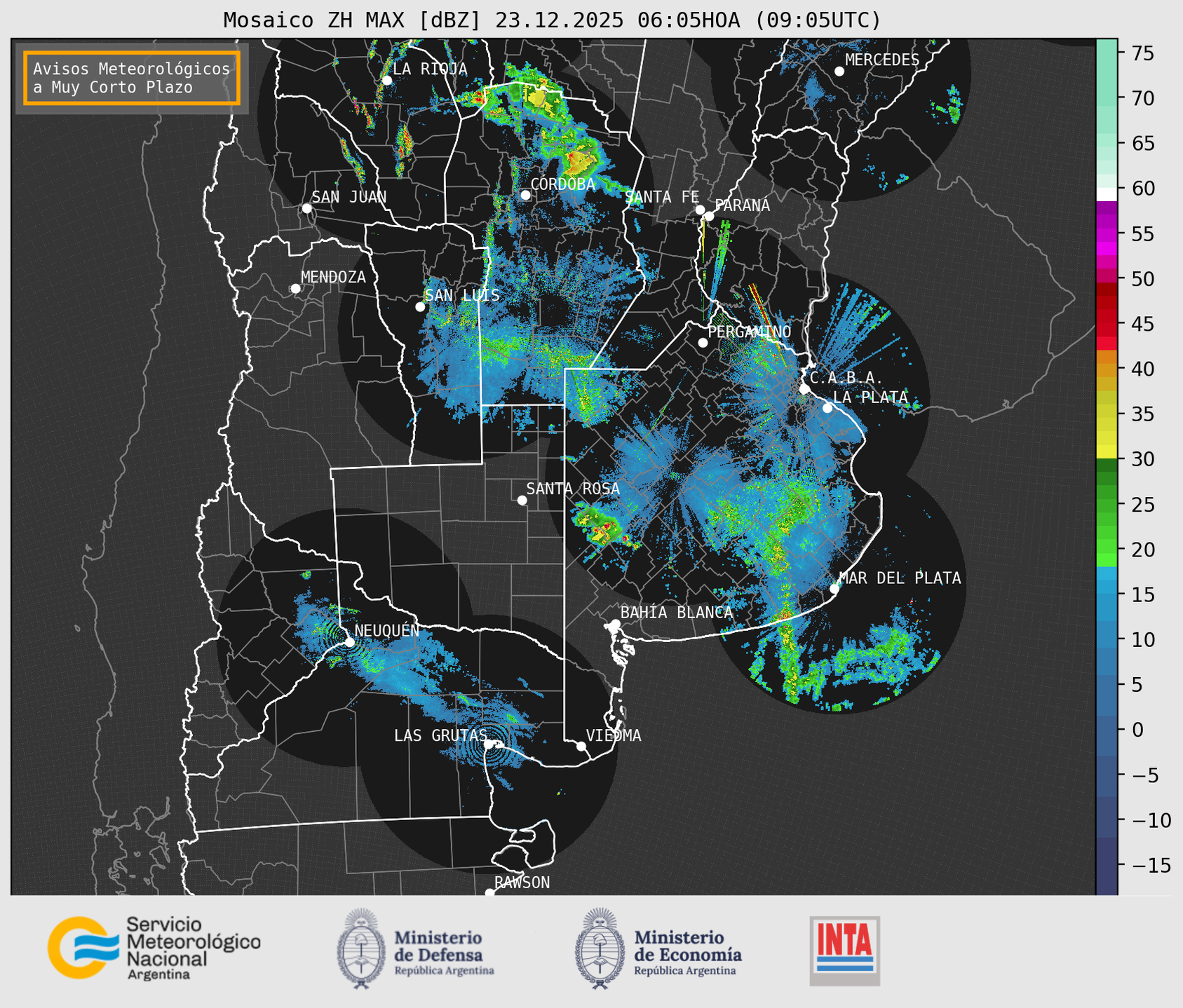Click the 70 dBZ mint color band

click(x=1107, y=99)
